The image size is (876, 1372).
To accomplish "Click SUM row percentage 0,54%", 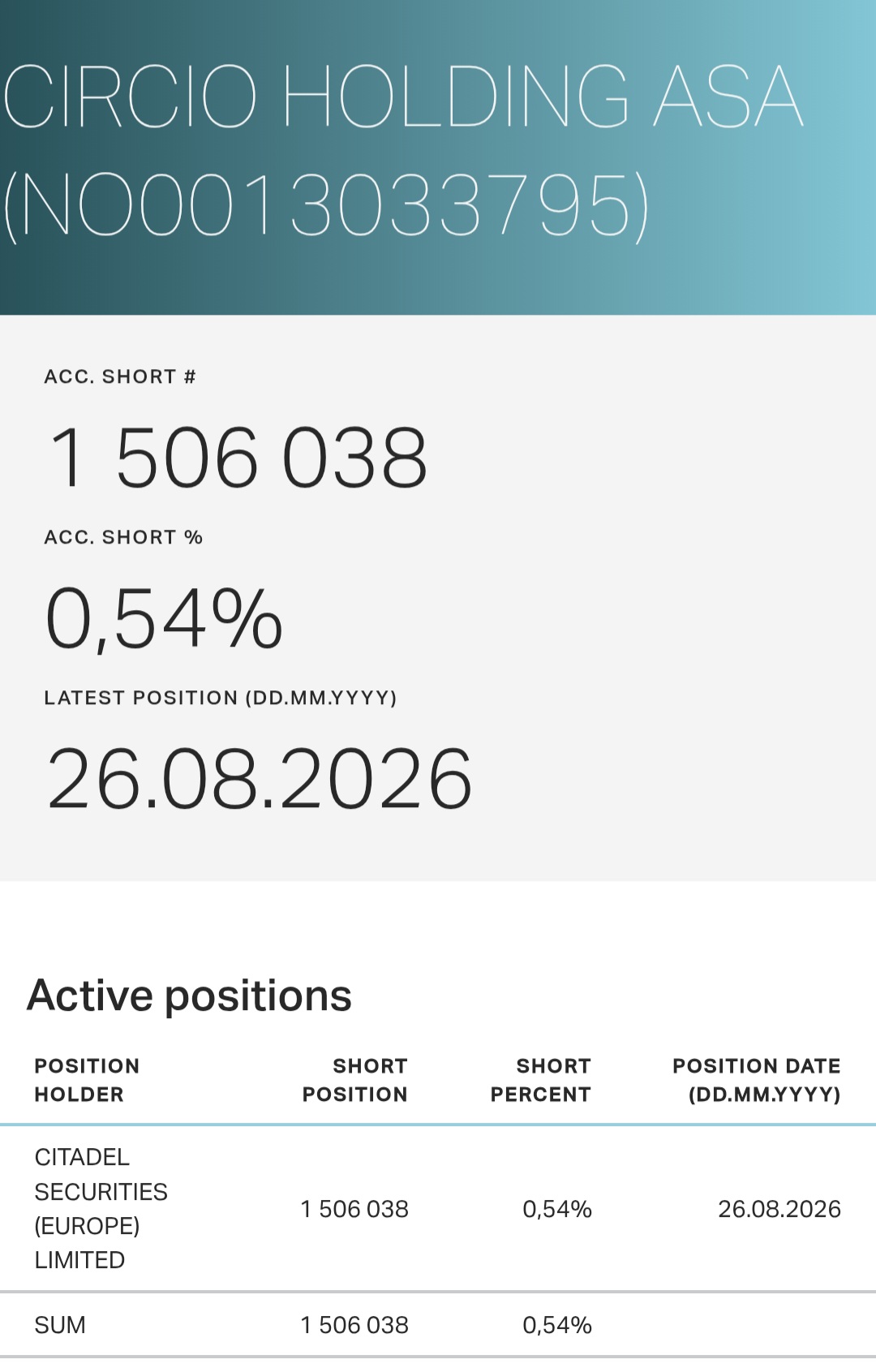I will pos(557,1325).
